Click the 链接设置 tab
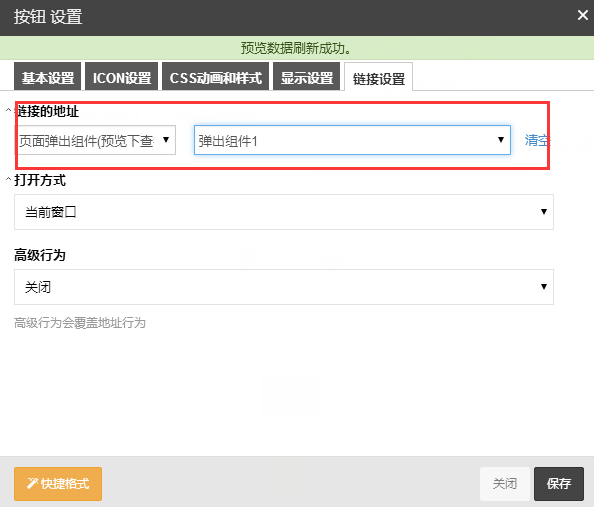Screen dimensions: 594x507 click(x=378, y=77)
